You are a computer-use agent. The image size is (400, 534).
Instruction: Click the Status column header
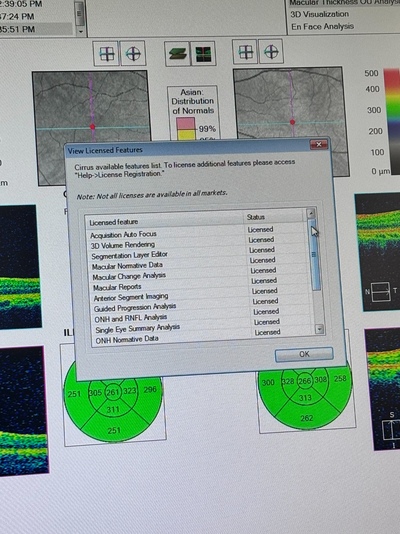(x=273, y=217)
